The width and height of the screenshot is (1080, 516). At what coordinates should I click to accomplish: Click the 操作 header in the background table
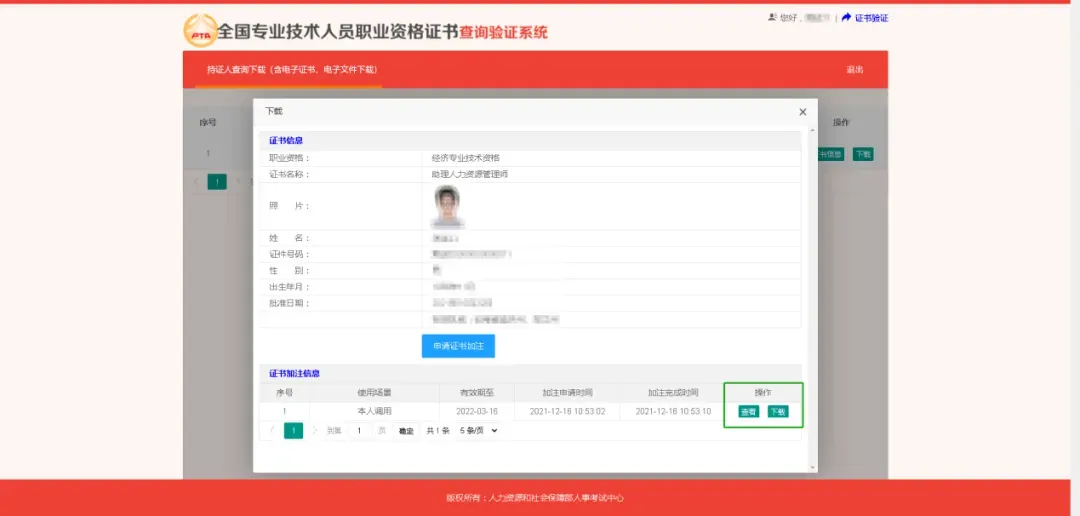[x=841, y=123]
